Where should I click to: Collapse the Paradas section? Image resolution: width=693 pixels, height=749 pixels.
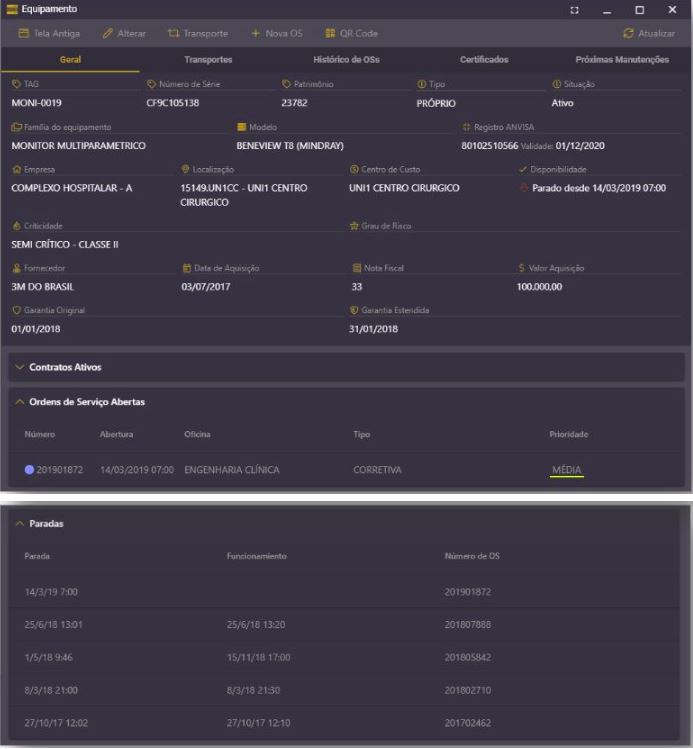[20, 522]
